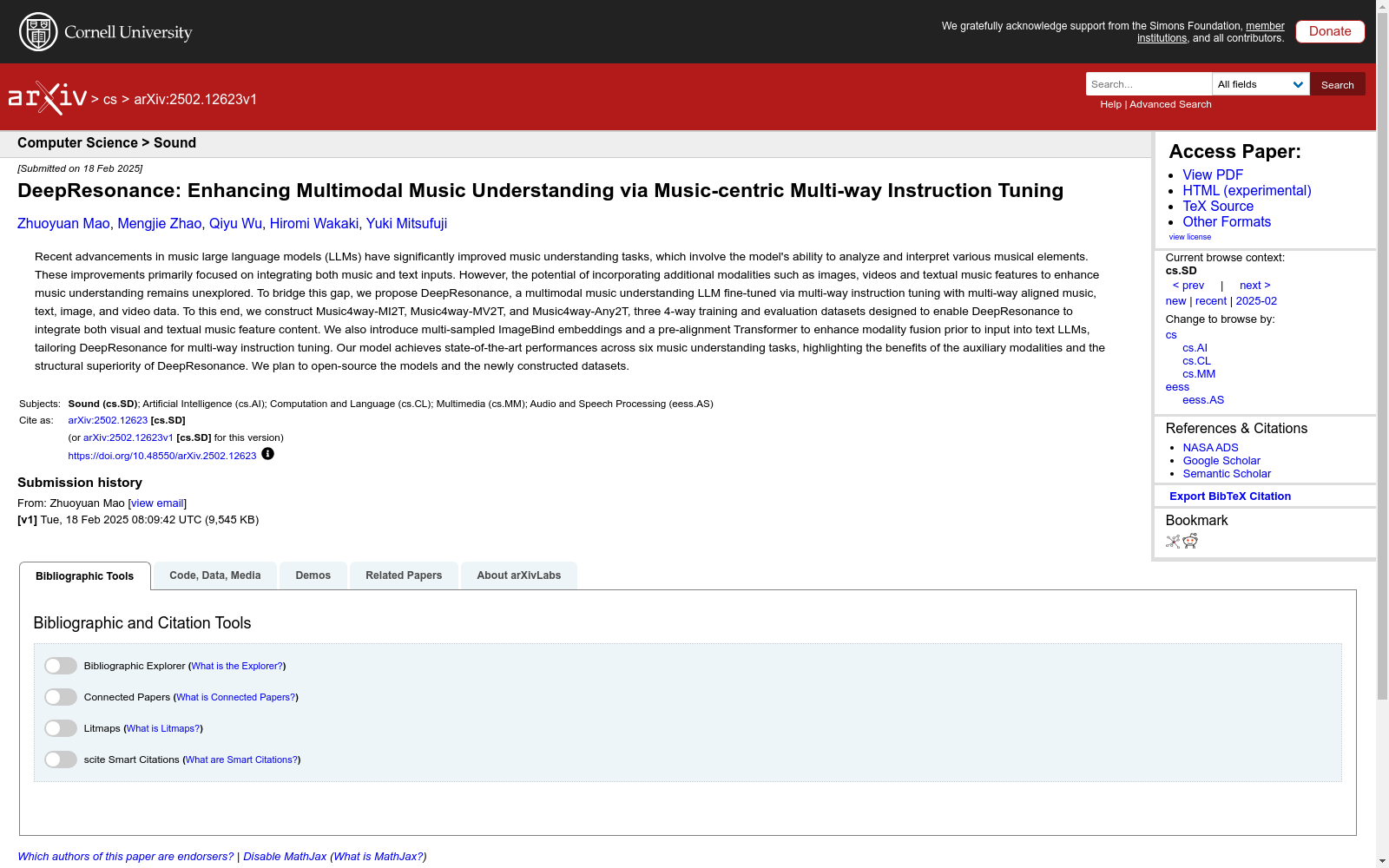
Task: Click the page vertical scrollbar
Action: click(x=1382, y=358)
